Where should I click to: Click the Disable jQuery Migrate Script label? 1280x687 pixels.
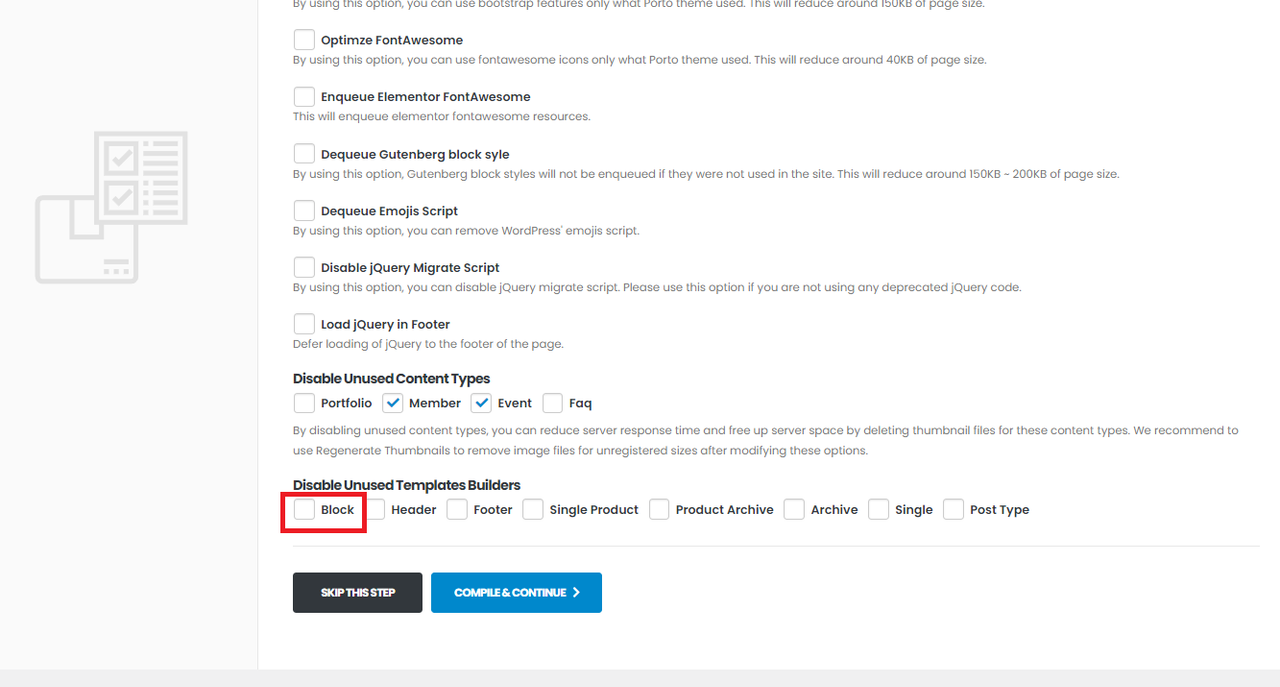point(410,267)
